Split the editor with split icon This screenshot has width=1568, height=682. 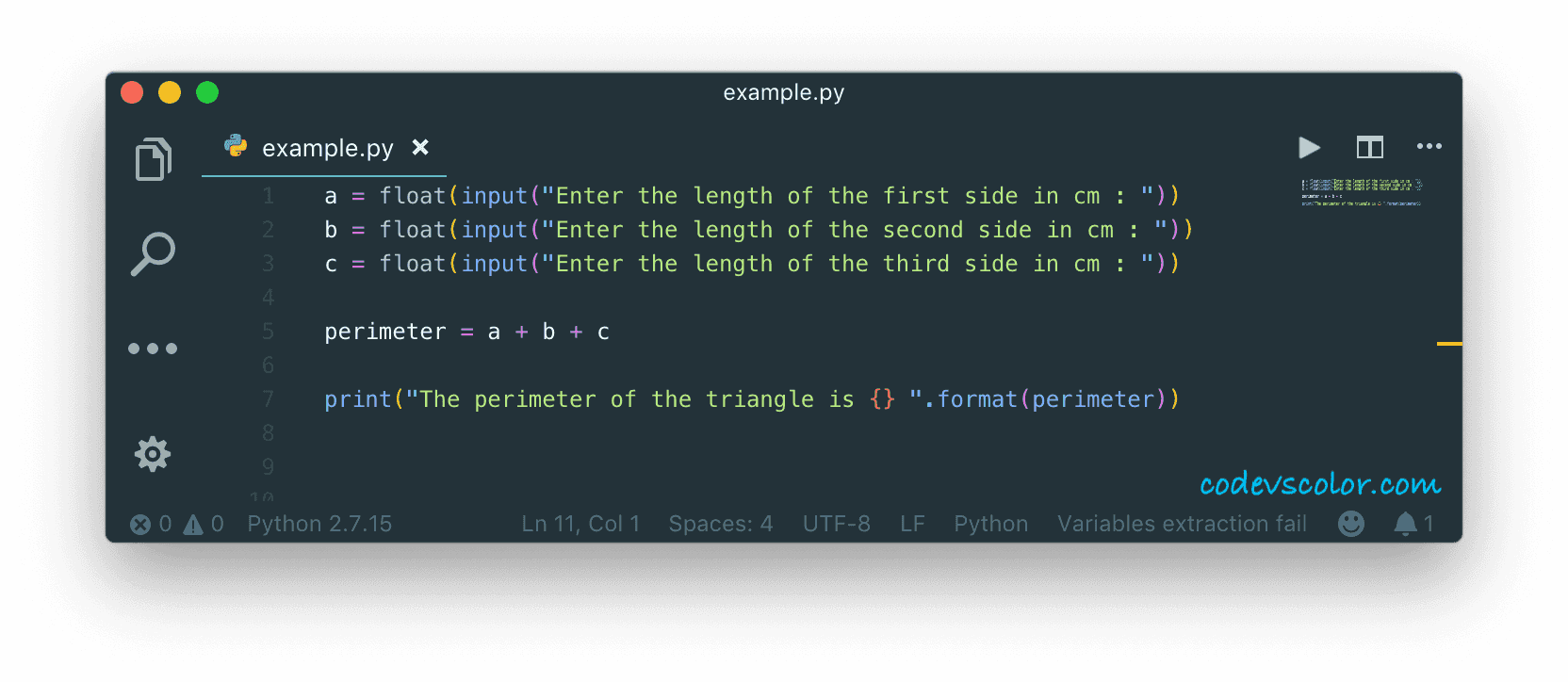(1369, 147)
